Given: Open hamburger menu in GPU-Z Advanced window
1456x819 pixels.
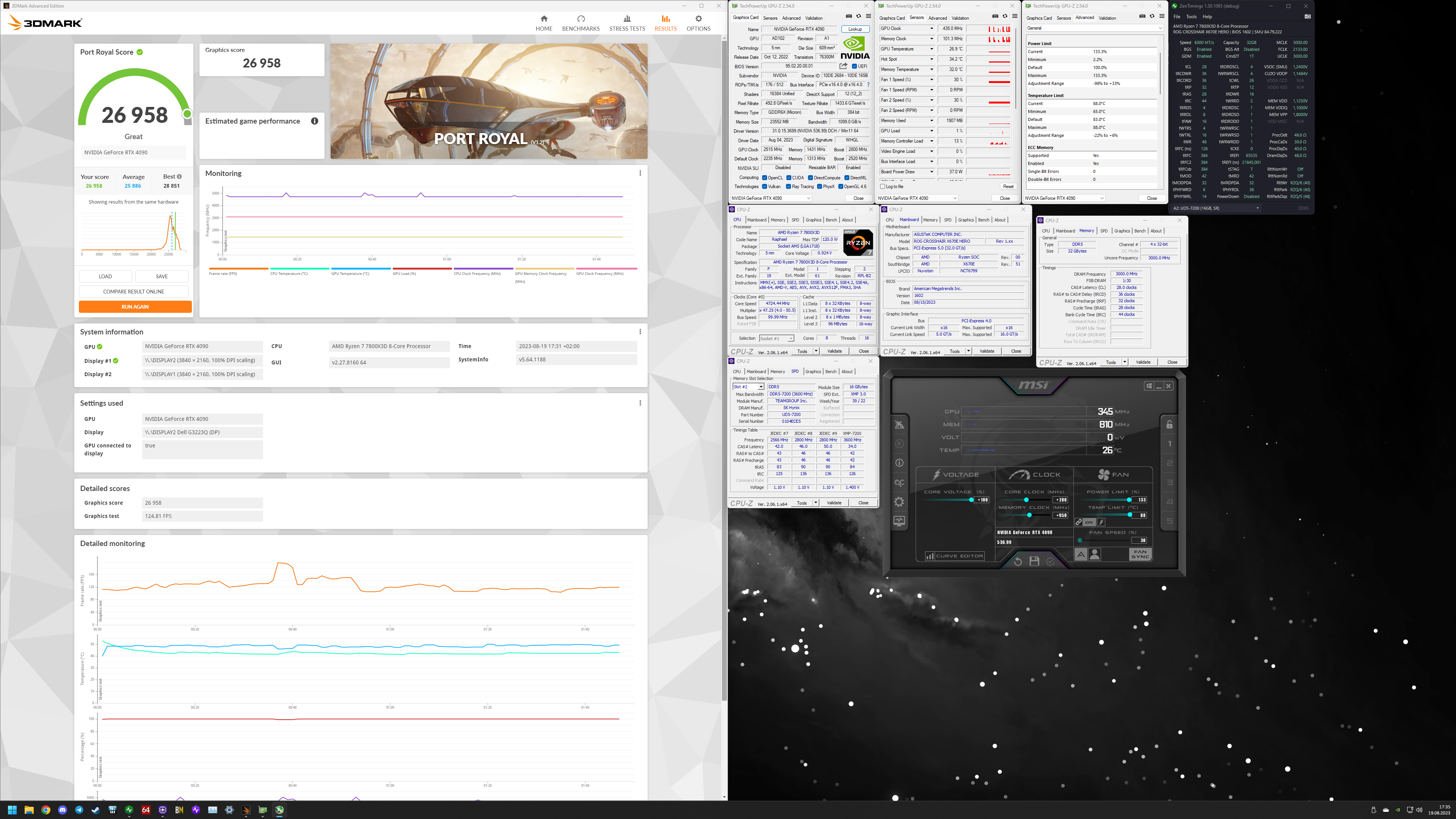Looking at the screenshot, I should (1161, 16).
